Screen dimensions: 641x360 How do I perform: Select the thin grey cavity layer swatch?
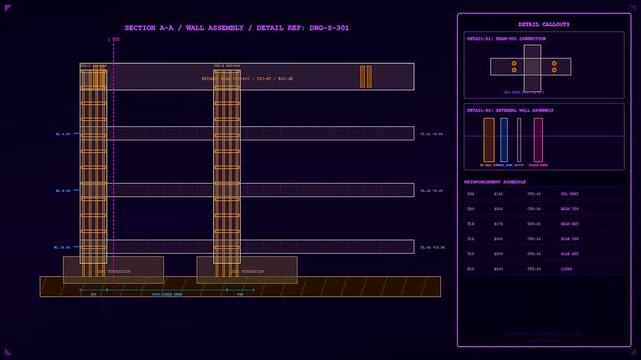tap(519, 140)
